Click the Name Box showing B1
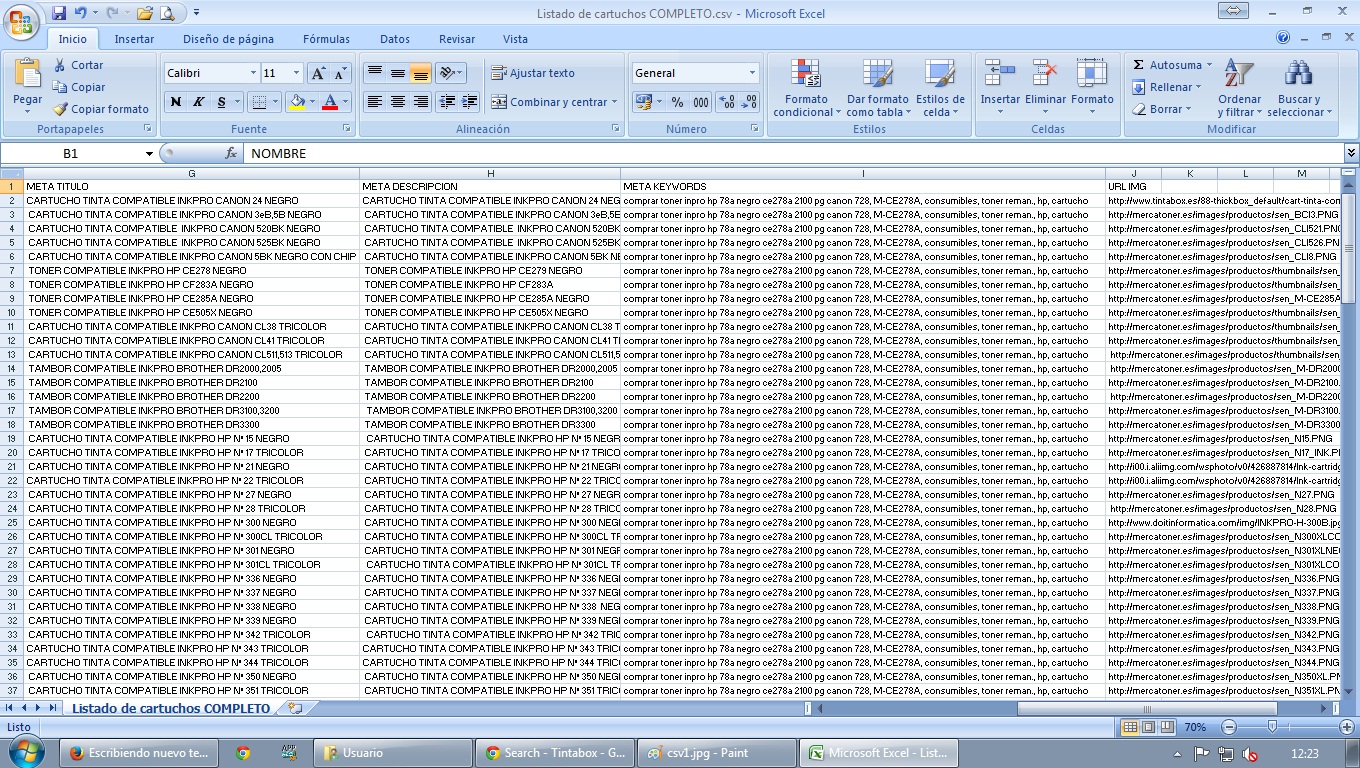 click(x=72, y=153)
